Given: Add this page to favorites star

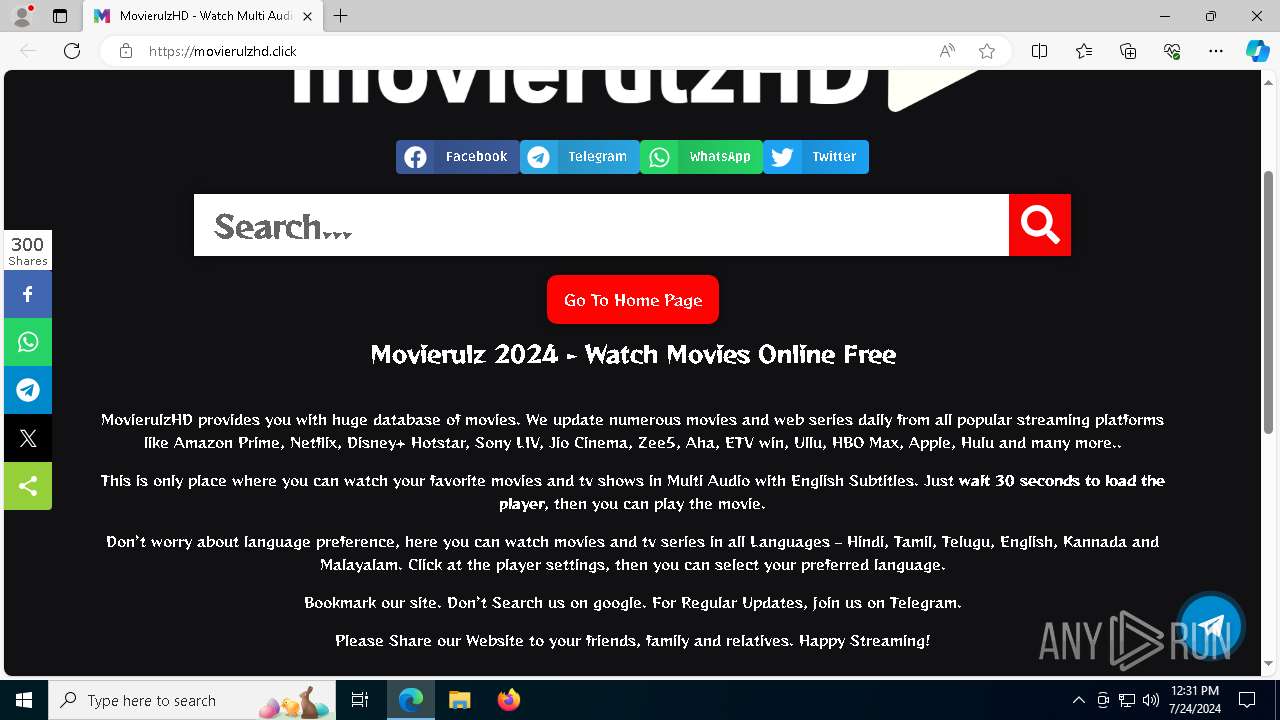Looking at the screenshot, I should click(987, 51).
